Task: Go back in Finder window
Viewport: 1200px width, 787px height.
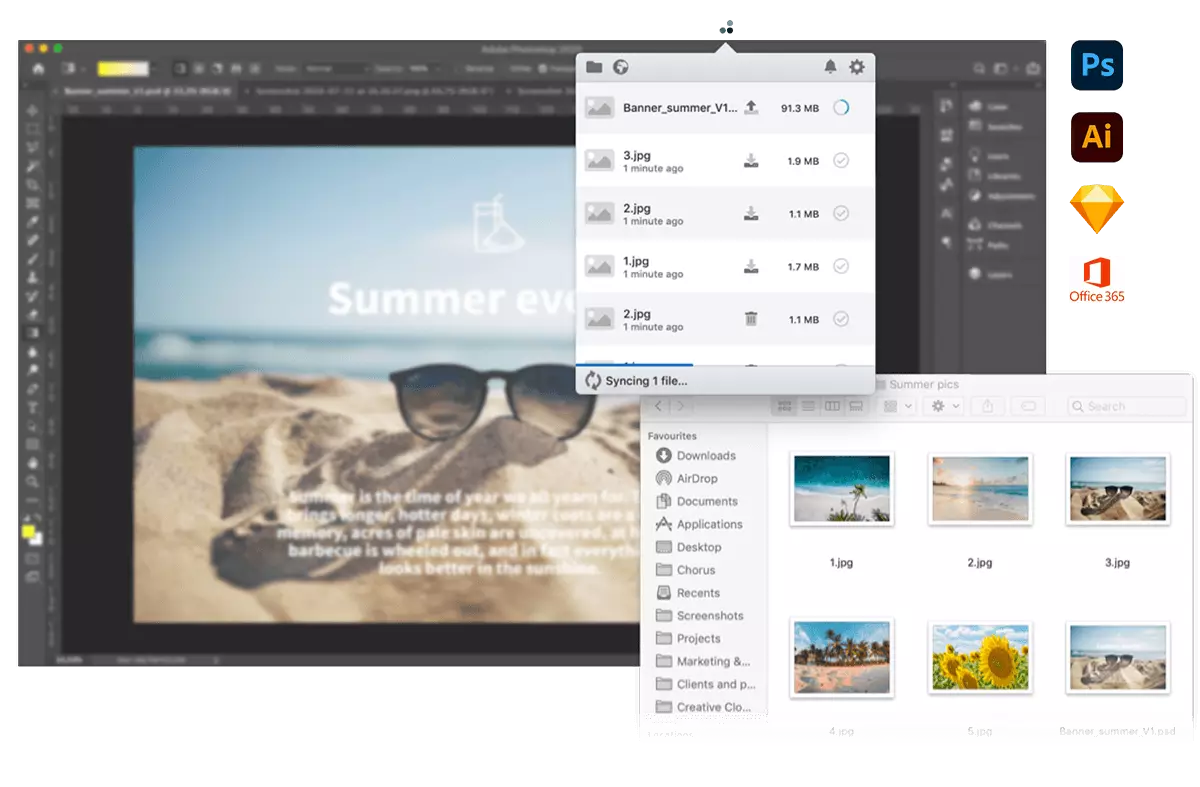Action: (659, 406)
